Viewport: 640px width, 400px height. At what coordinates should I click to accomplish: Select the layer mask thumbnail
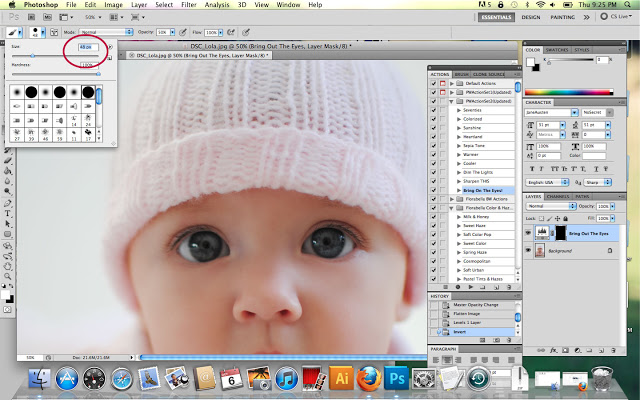pos(560,233)
